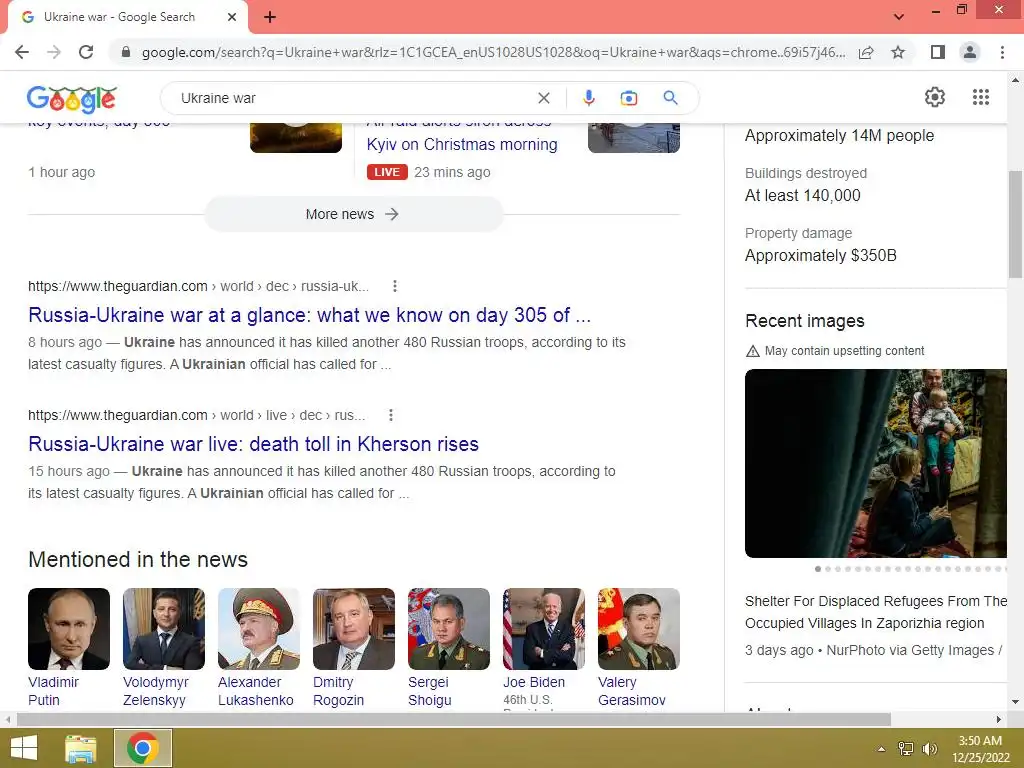Click the upsetting content warning icon

(x=752, y=351)
